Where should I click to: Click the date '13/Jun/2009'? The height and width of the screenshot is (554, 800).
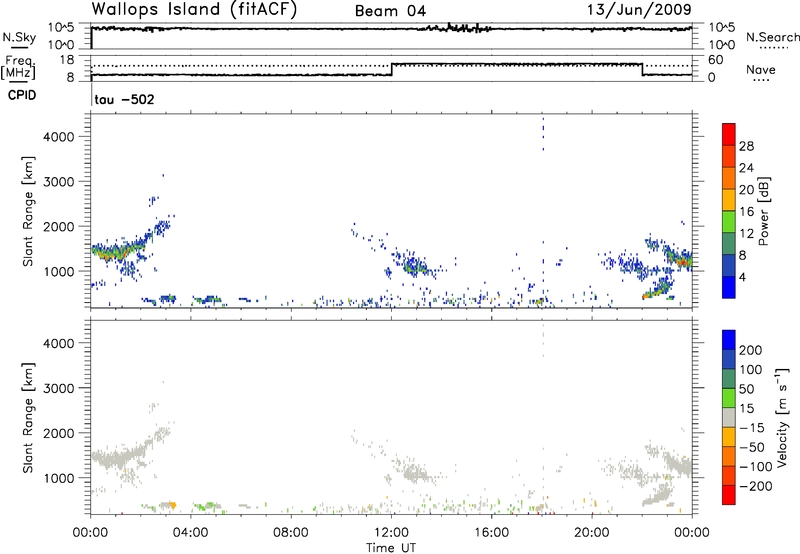[x=639, y=9]
